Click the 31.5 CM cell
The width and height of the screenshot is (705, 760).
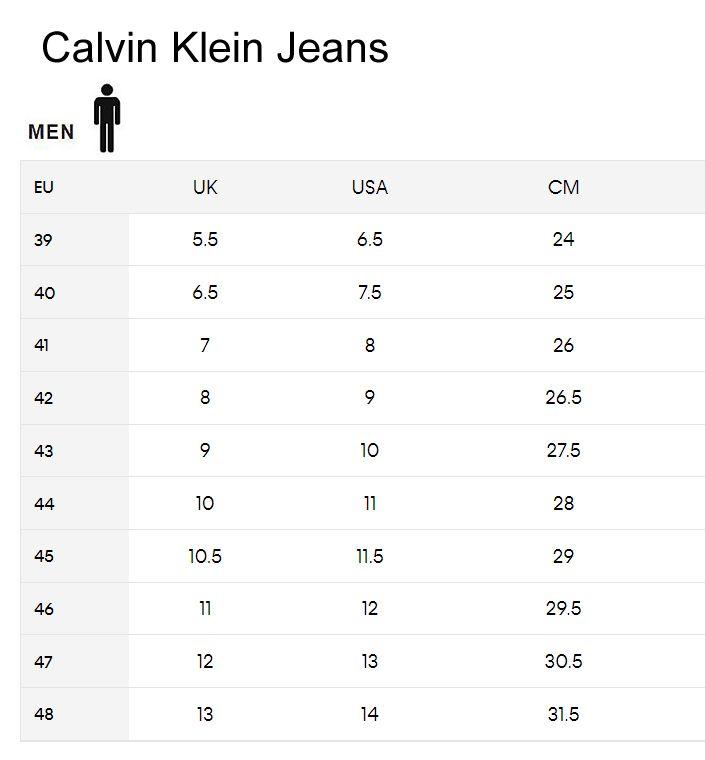tap(563, 714)
